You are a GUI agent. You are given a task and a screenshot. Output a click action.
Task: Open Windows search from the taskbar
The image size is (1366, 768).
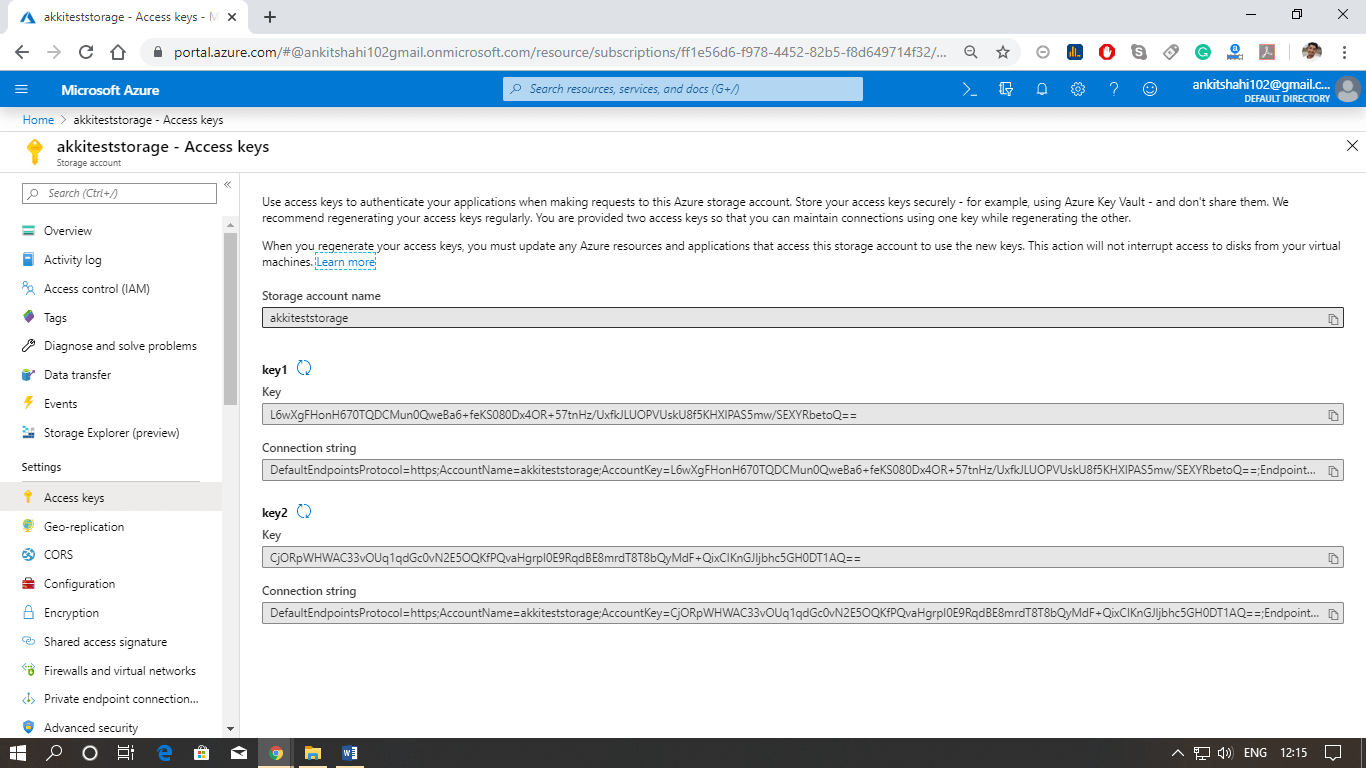[x=55, y=753]
